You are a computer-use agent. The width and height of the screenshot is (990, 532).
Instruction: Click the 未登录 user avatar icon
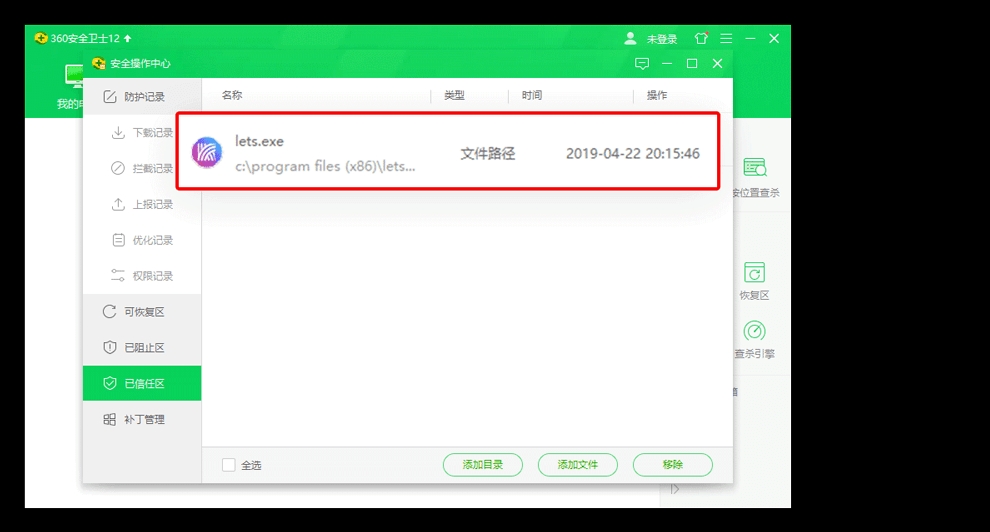pyautogui.click(x=630, y=38)
